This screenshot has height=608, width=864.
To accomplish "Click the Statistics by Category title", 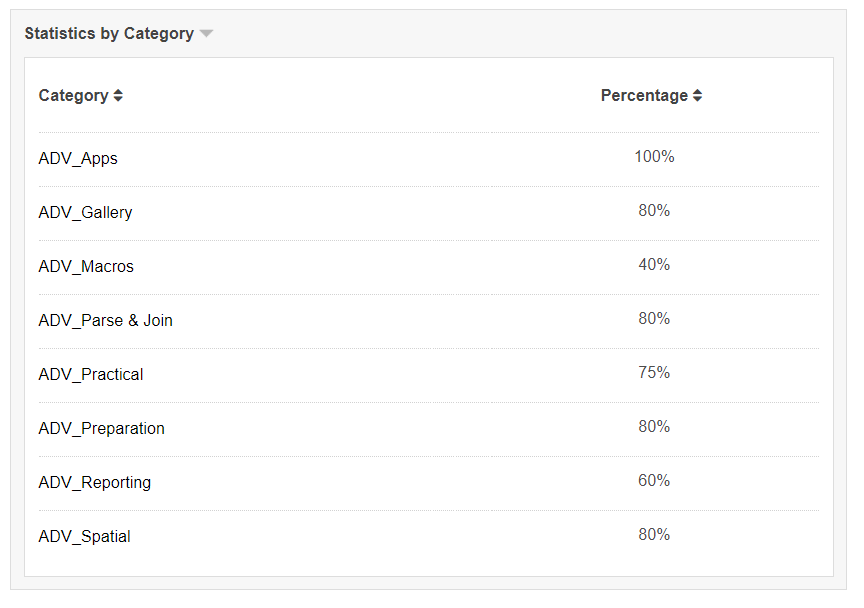I will click(x=109, y=34).
